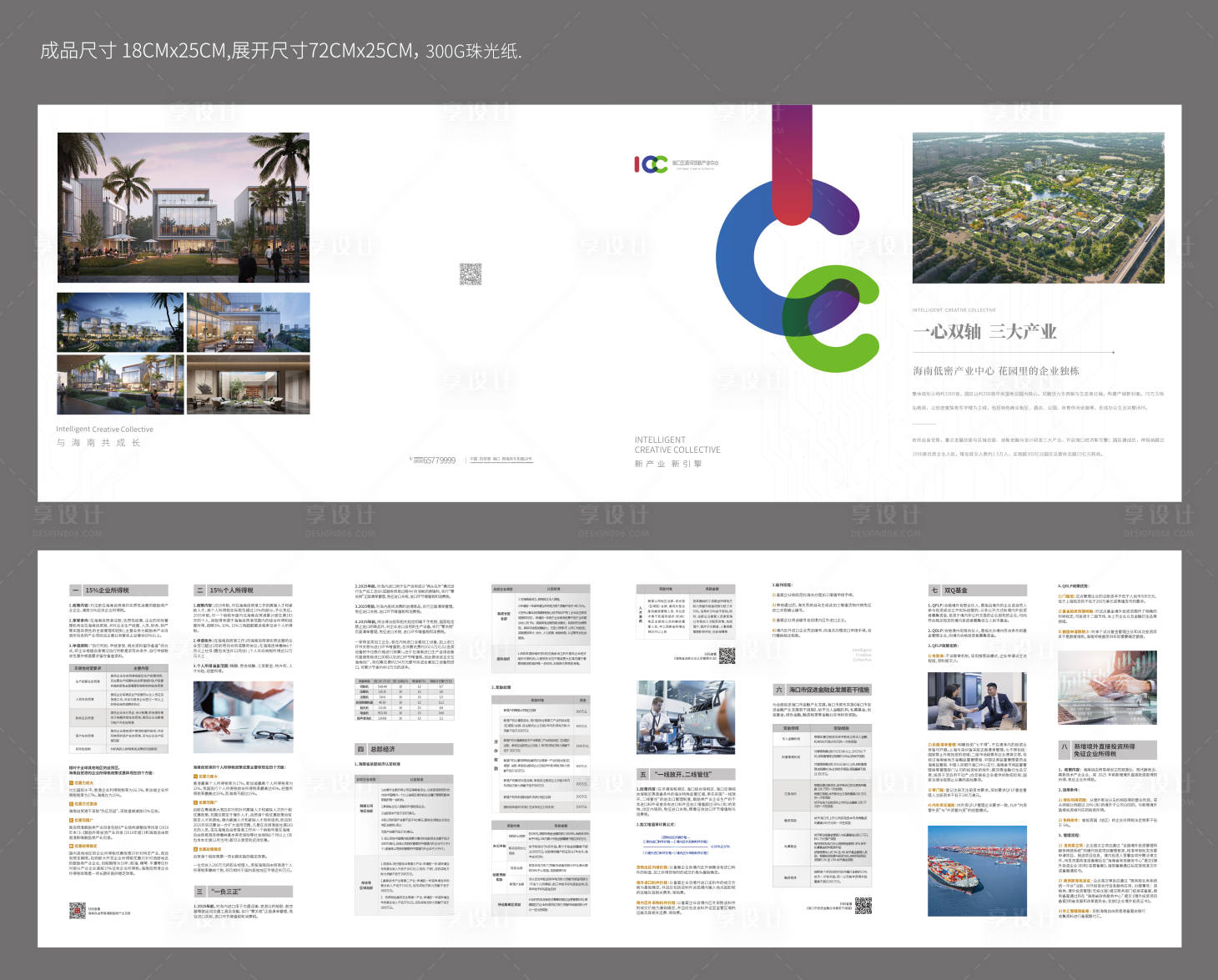
Task: Click the section header 三 "一负三正"
Action: pyautogui.click(x=244, y=892)
